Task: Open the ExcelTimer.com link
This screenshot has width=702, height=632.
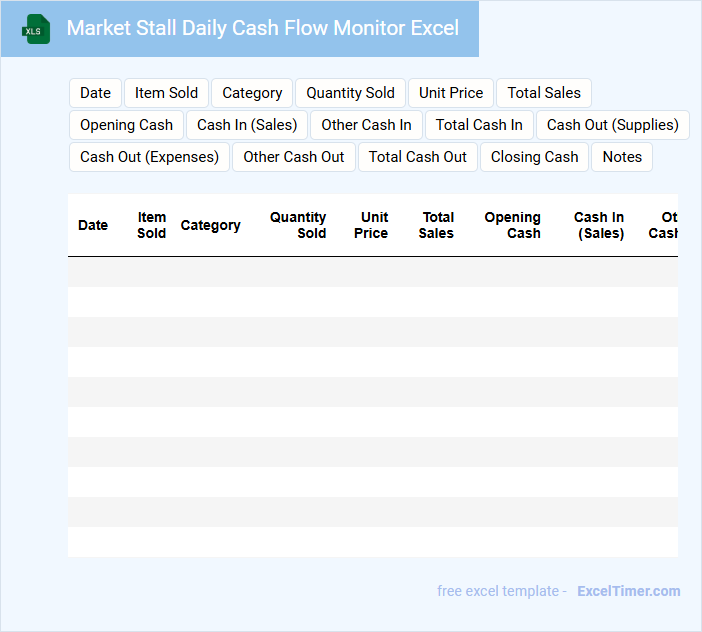Action: click(x=628, y=591)
